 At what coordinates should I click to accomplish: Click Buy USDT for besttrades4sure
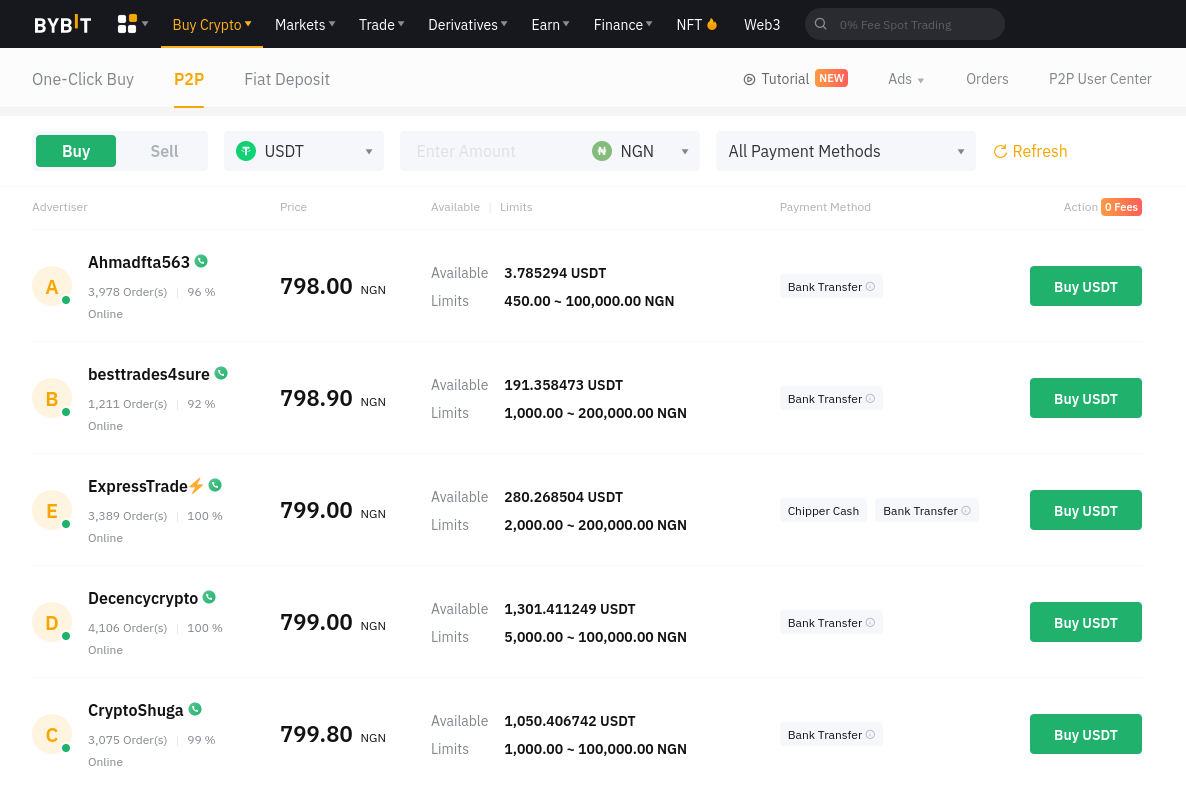[1085, 399]
